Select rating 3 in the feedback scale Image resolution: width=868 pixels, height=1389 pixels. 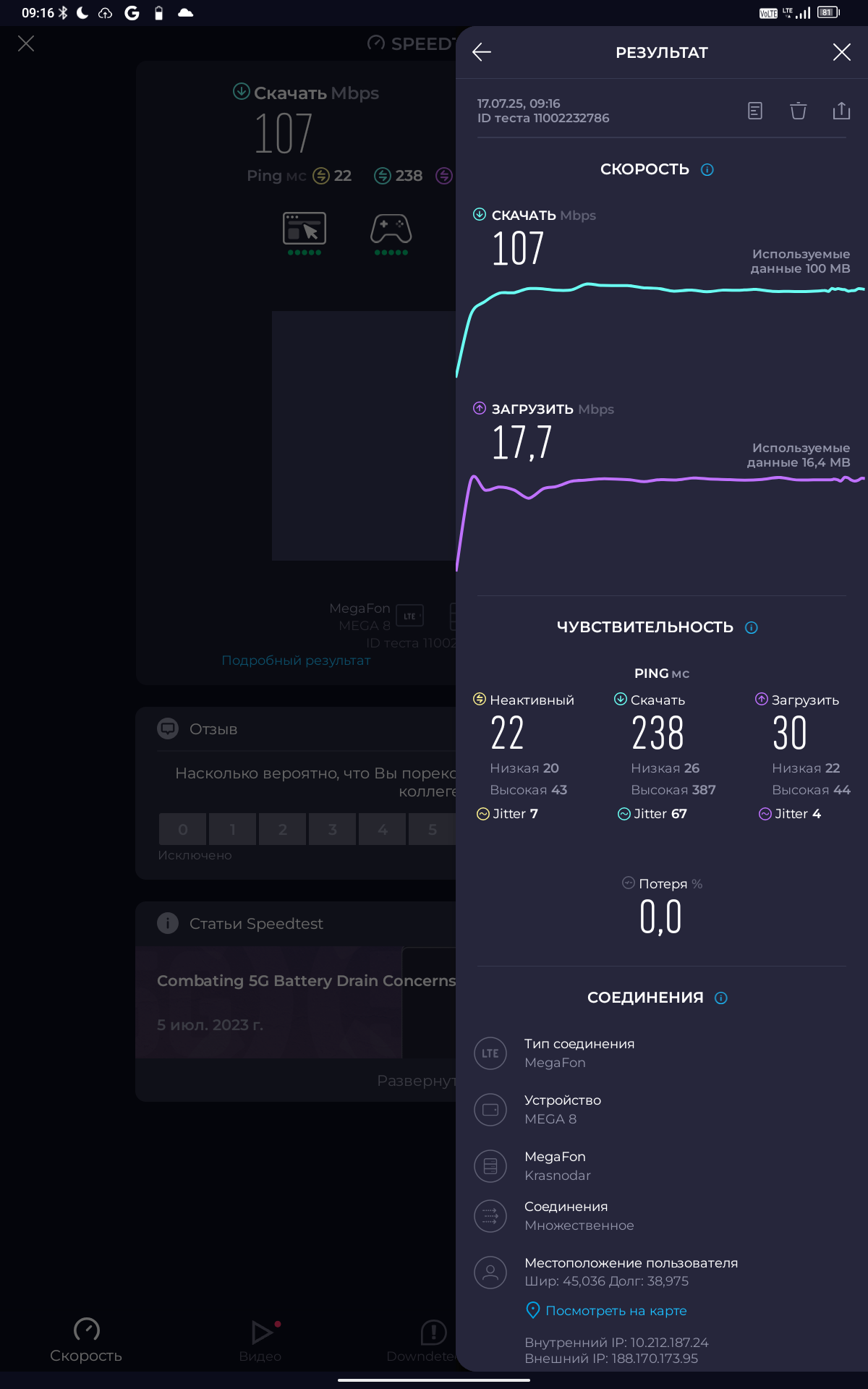(x=333, y=829)
